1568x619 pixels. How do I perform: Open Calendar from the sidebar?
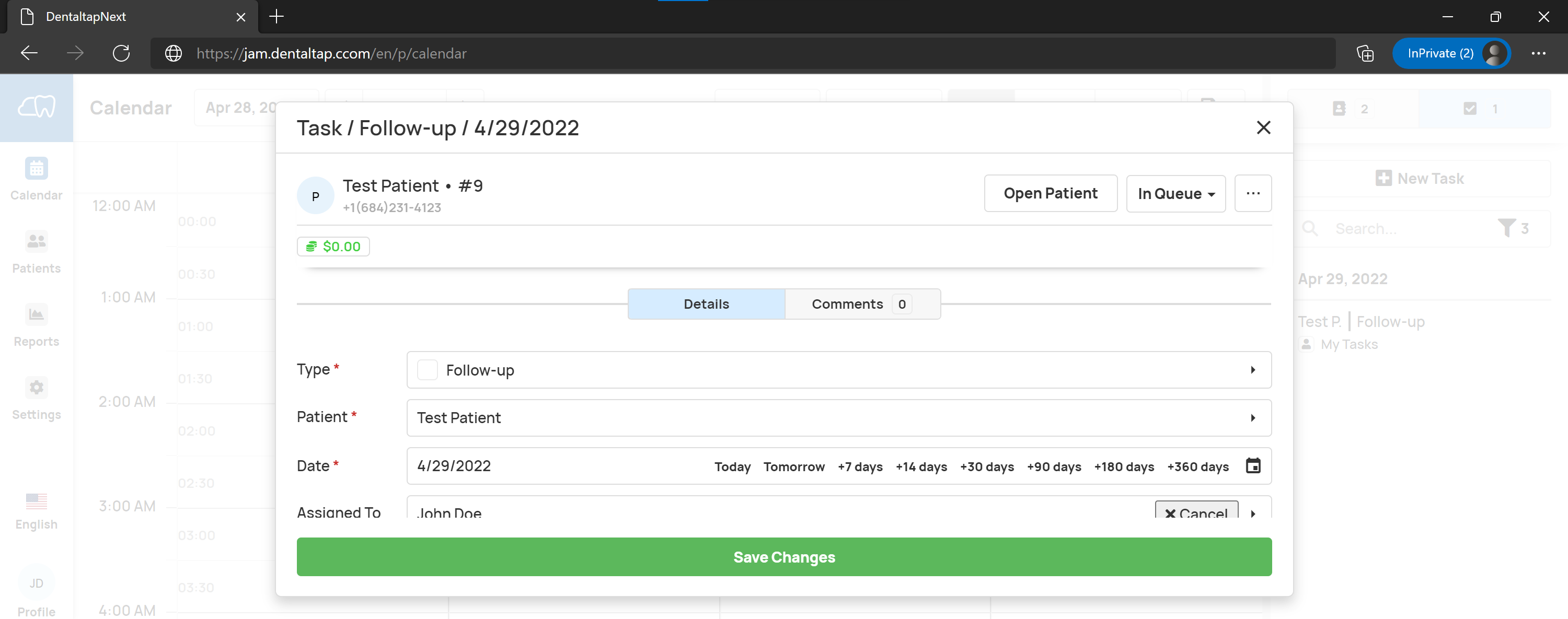click(x=37, y=179)
